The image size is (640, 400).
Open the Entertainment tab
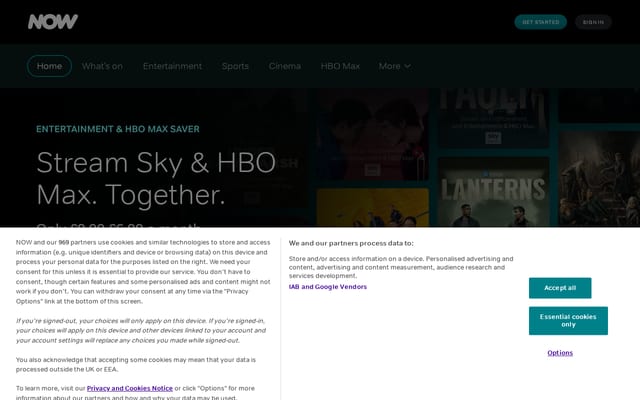tap(172, 66)
